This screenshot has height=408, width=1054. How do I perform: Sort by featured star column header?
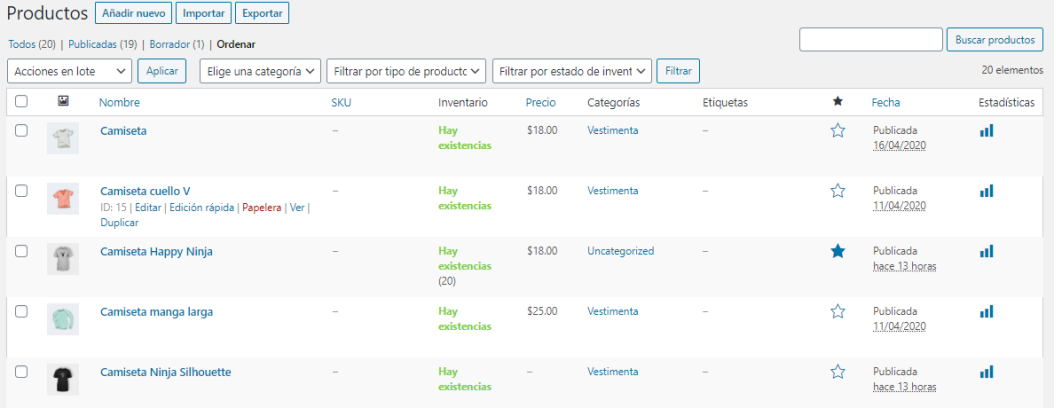coord(838,102)
